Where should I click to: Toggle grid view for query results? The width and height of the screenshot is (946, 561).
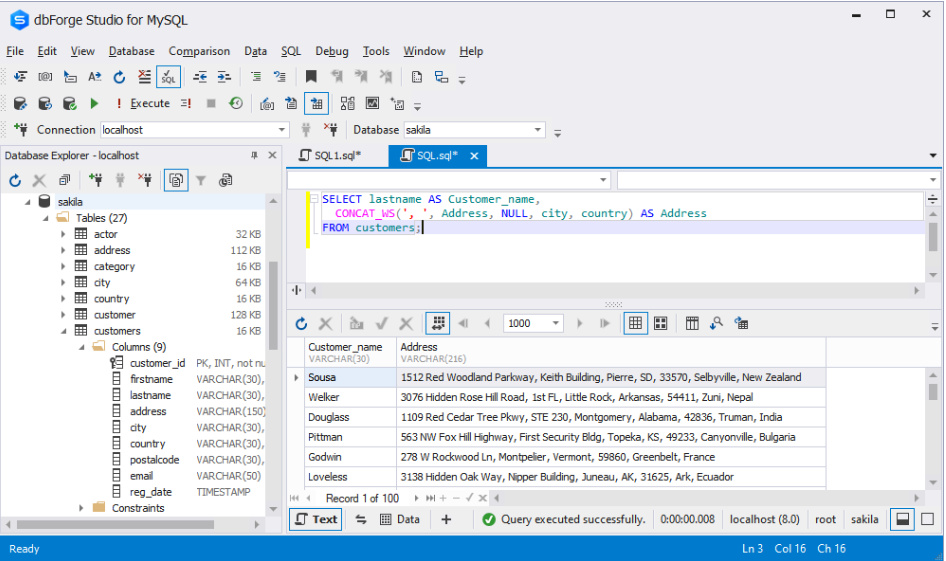[635, 323]
